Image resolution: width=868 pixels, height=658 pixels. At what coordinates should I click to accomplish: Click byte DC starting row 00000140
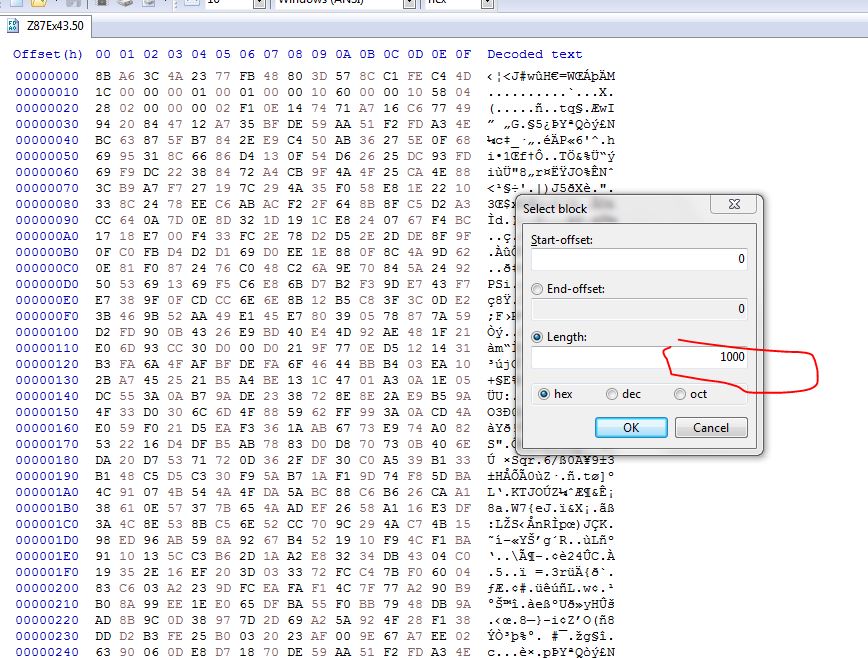click(103, 396)
